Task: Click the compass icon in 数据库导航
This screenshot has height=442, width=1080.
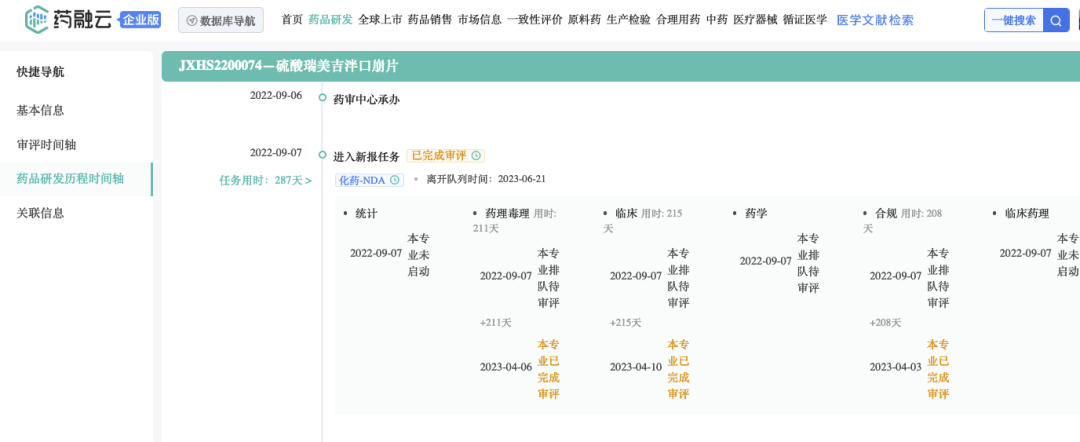Action: coord(191,21)
